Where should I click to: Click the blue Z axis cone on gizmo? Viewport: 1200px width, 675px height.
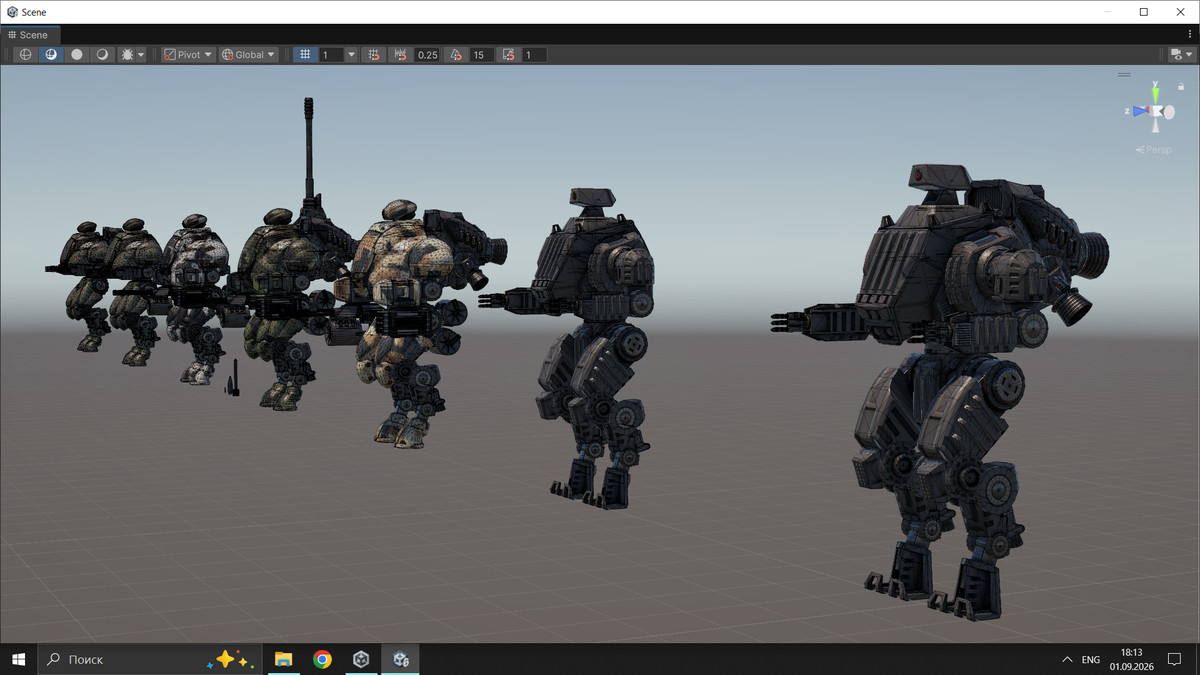(x=1139, y=111)
